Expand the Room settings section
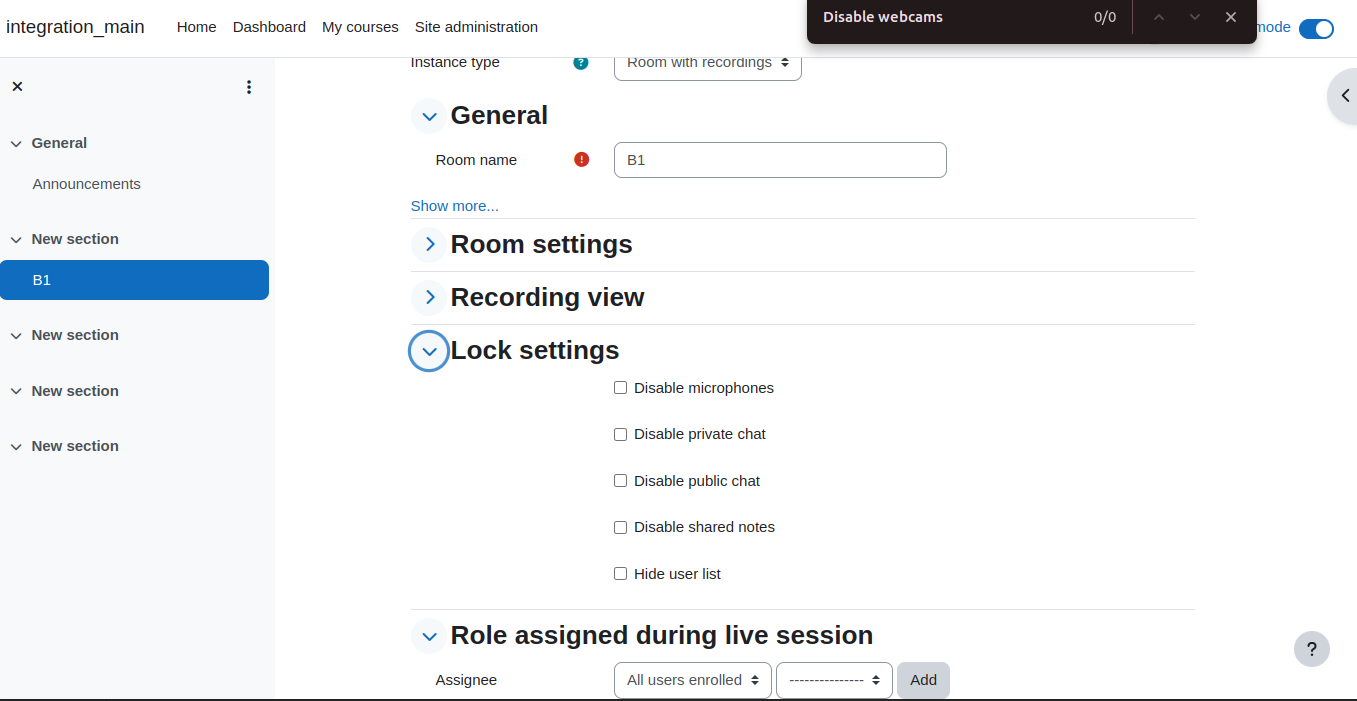The width and height of the screenshot is (1357, 701). [x=429, y=244]
